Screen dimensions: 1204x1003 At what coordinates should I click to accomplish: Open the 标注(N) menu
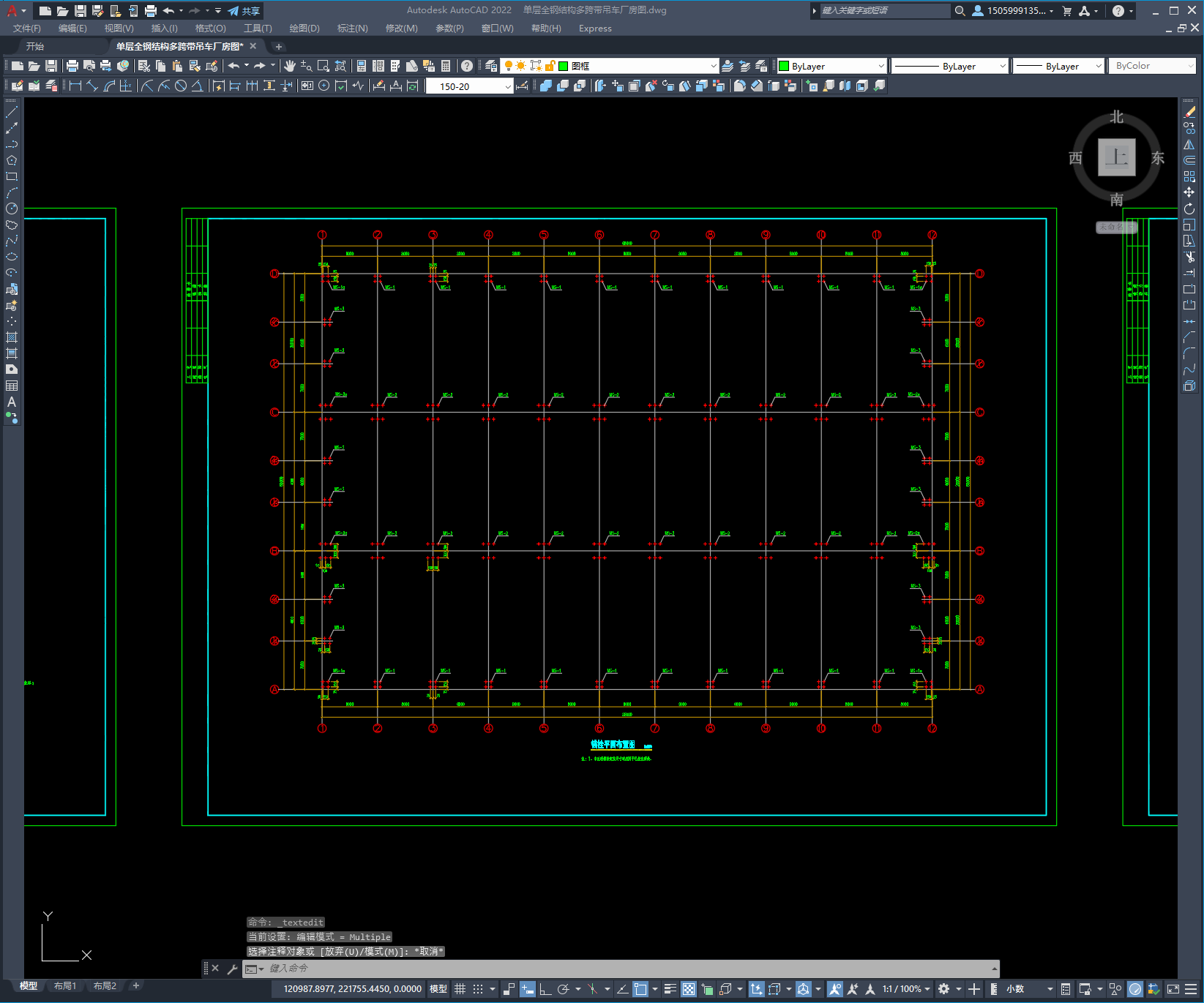[352, 29]
